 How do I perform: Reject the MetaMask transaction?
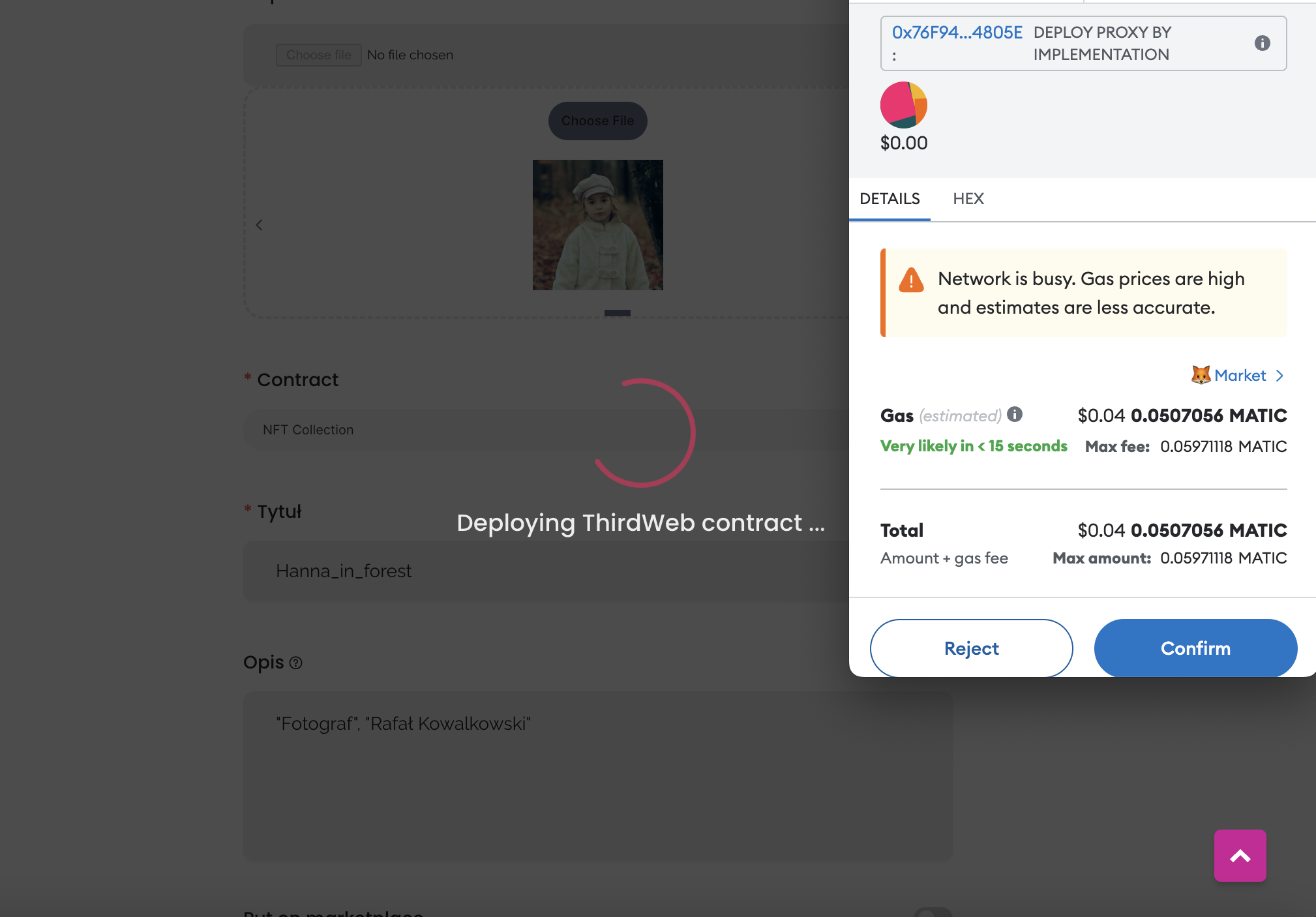(971, 648)
